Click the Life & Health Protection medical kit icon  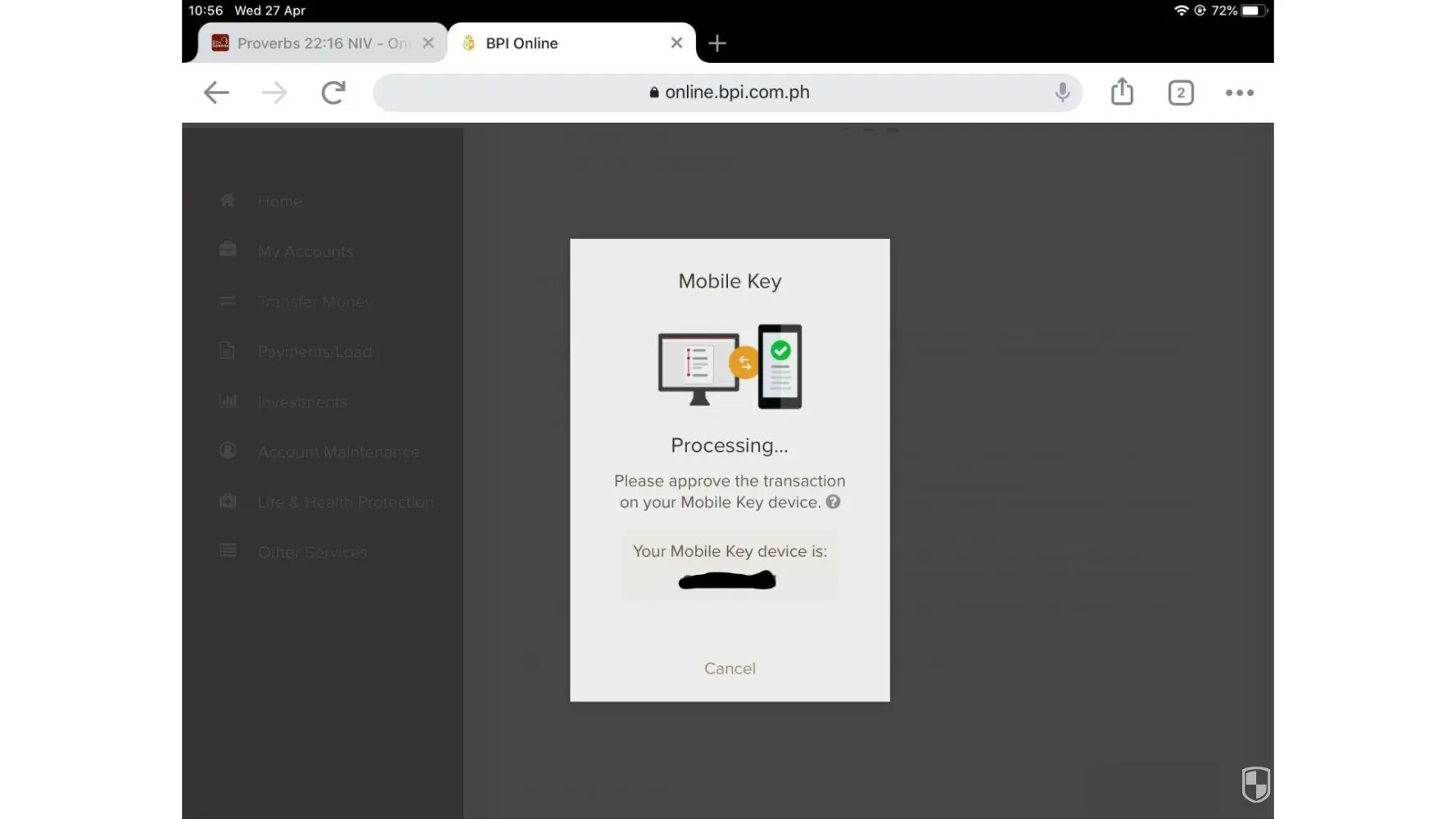click(228, 501)
